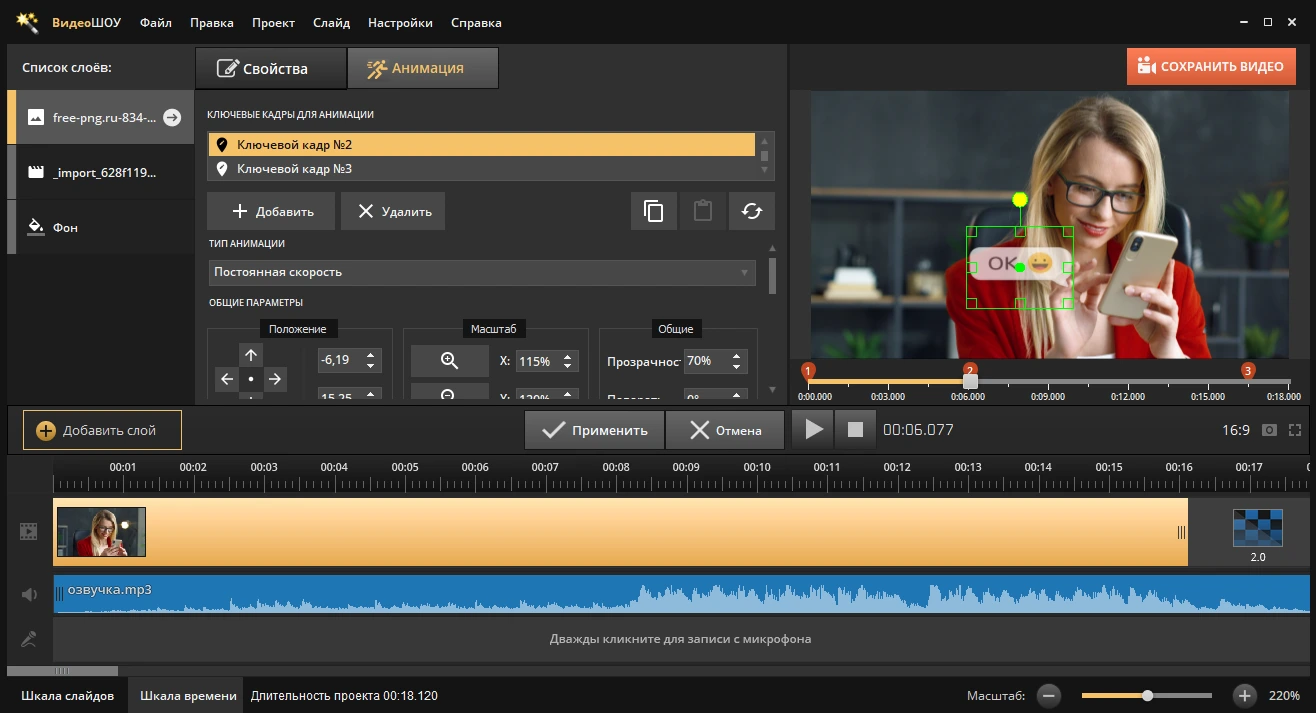Select the озвучка.mp3 audio clip
This screenshot has width=1316, height=713.
[682, 593]
